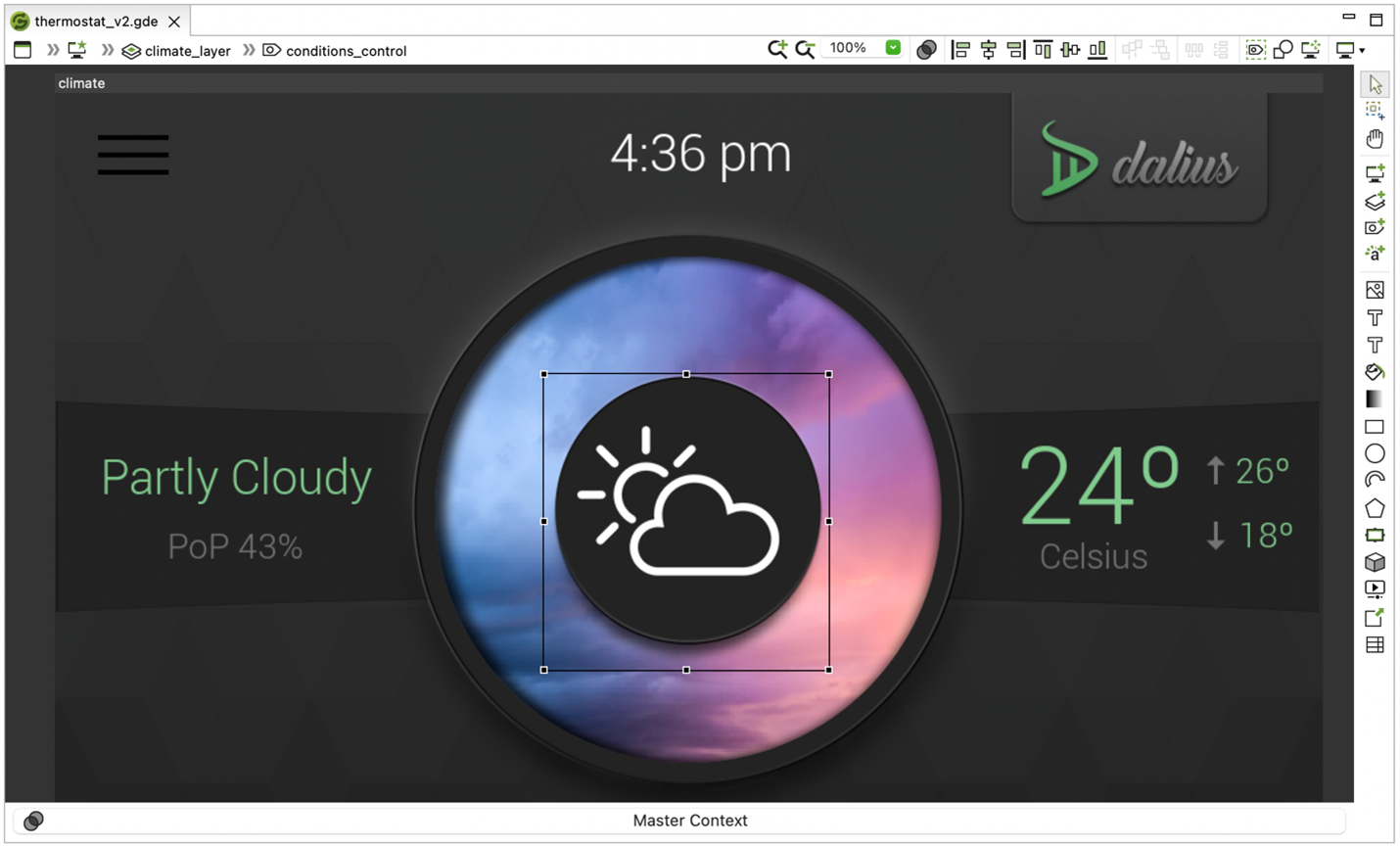Select the Pan hand tool

(1374, 138)
